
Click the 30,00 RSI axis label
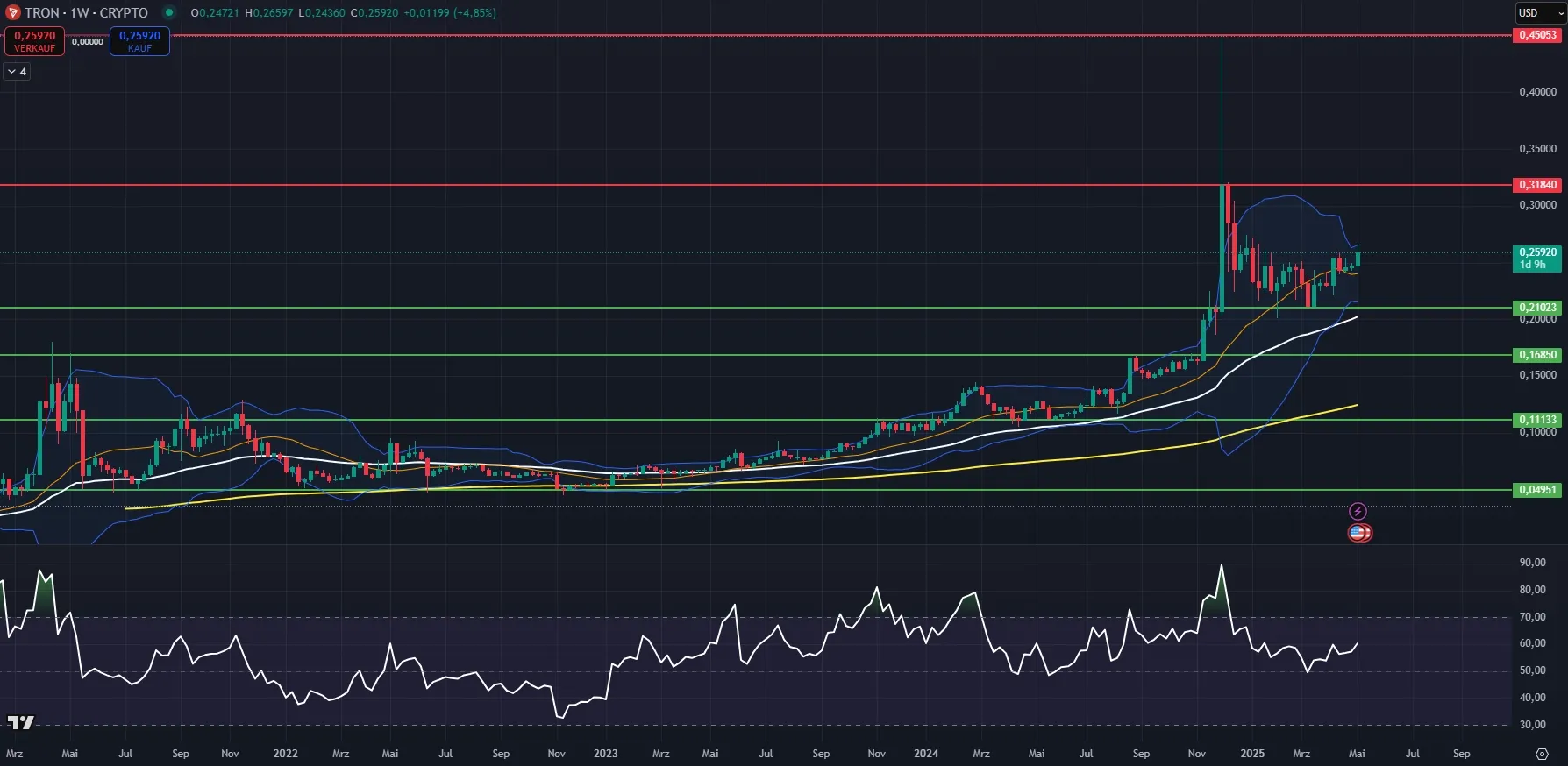click(1532, 725)
